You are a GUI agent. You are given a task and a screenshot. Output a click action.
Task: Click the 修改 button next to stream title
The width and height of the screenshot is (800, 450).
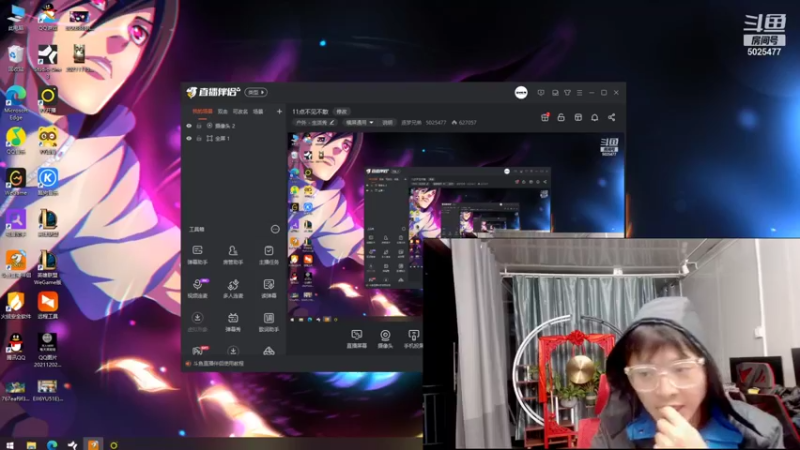pos(341,111)
